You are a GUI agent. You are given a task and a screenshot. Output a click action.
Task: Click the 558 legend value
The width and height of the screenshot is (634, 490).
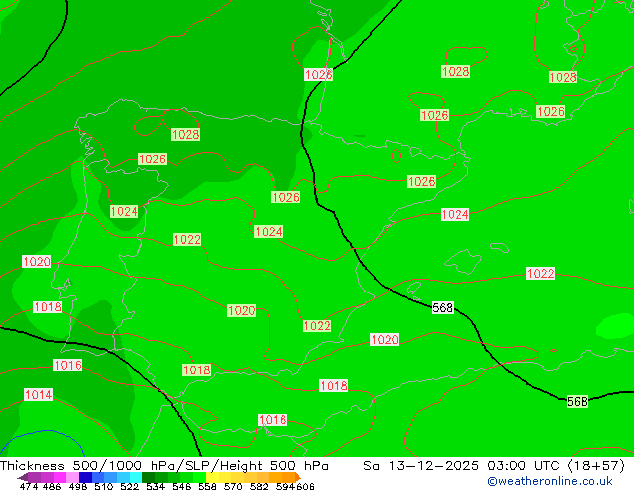tap(207, 486)
